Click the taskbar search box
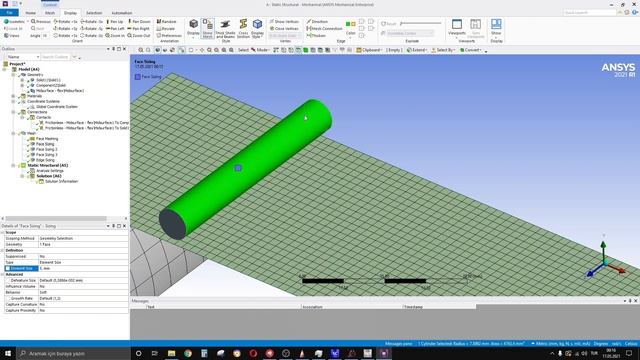 point(73,353)
